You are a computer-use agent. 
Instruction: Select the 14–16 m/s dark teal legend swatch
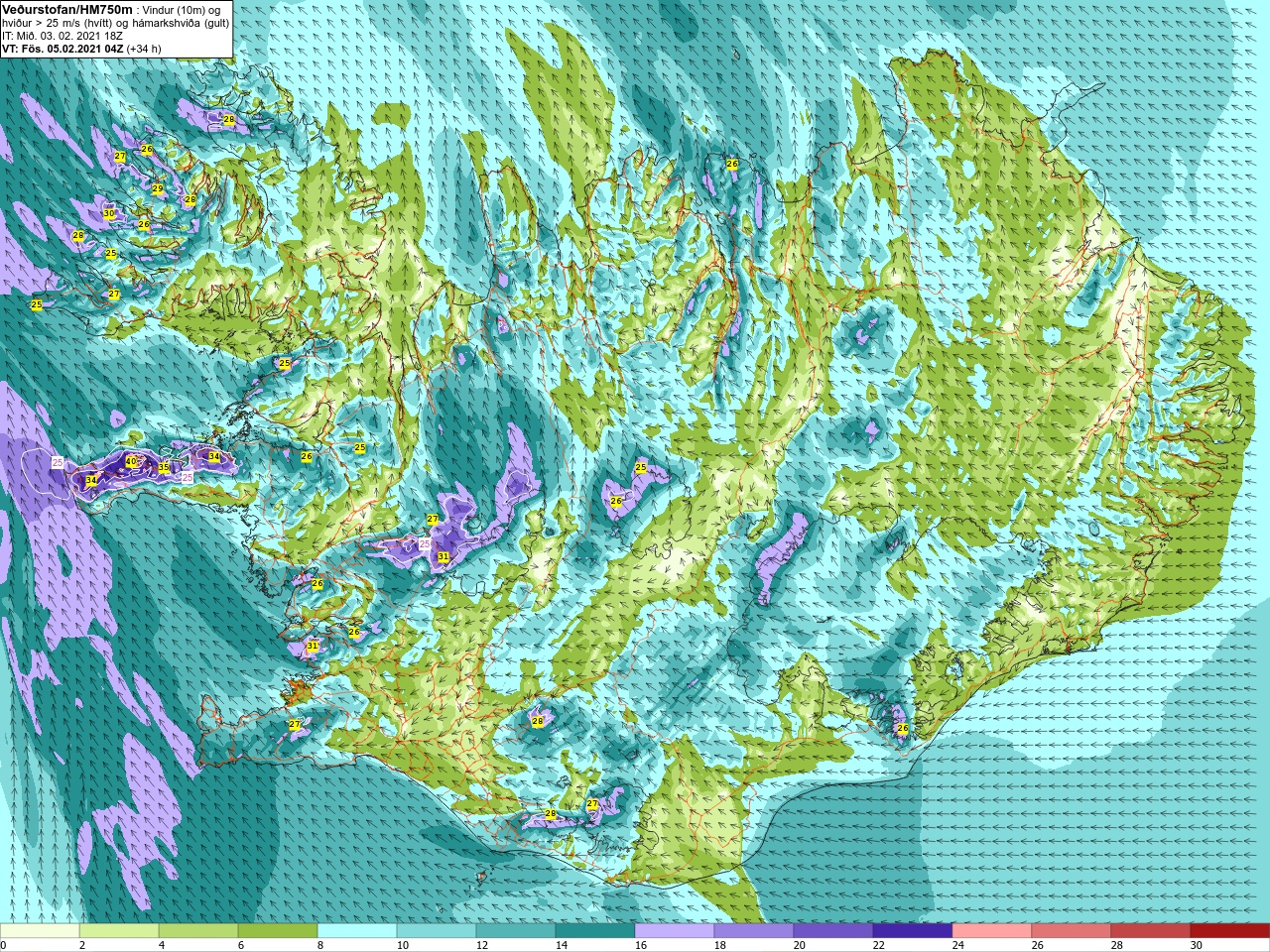595,930
